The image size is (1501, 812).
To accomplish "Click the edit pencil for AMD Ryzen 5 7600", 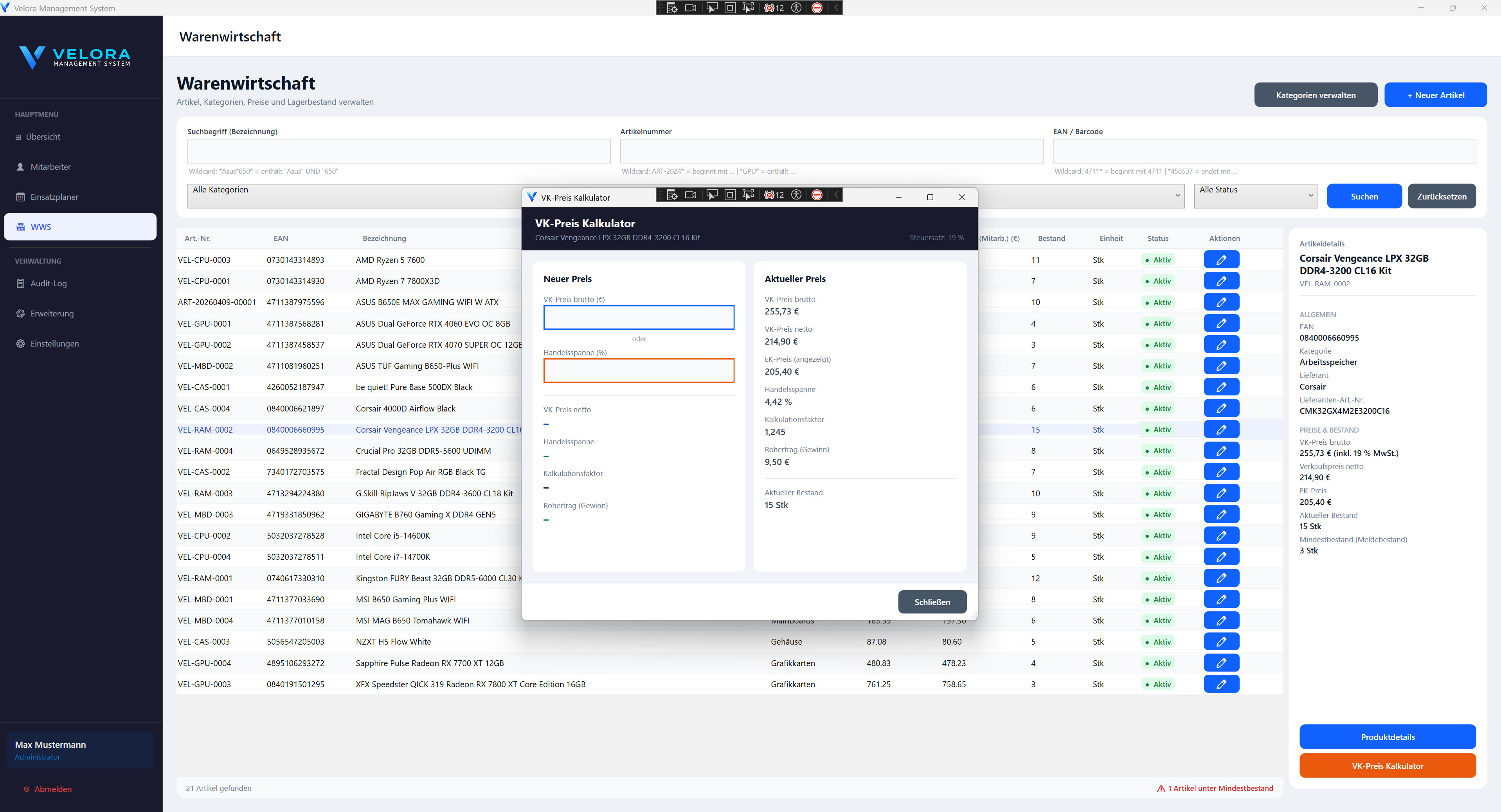I will pos(1221,260).
